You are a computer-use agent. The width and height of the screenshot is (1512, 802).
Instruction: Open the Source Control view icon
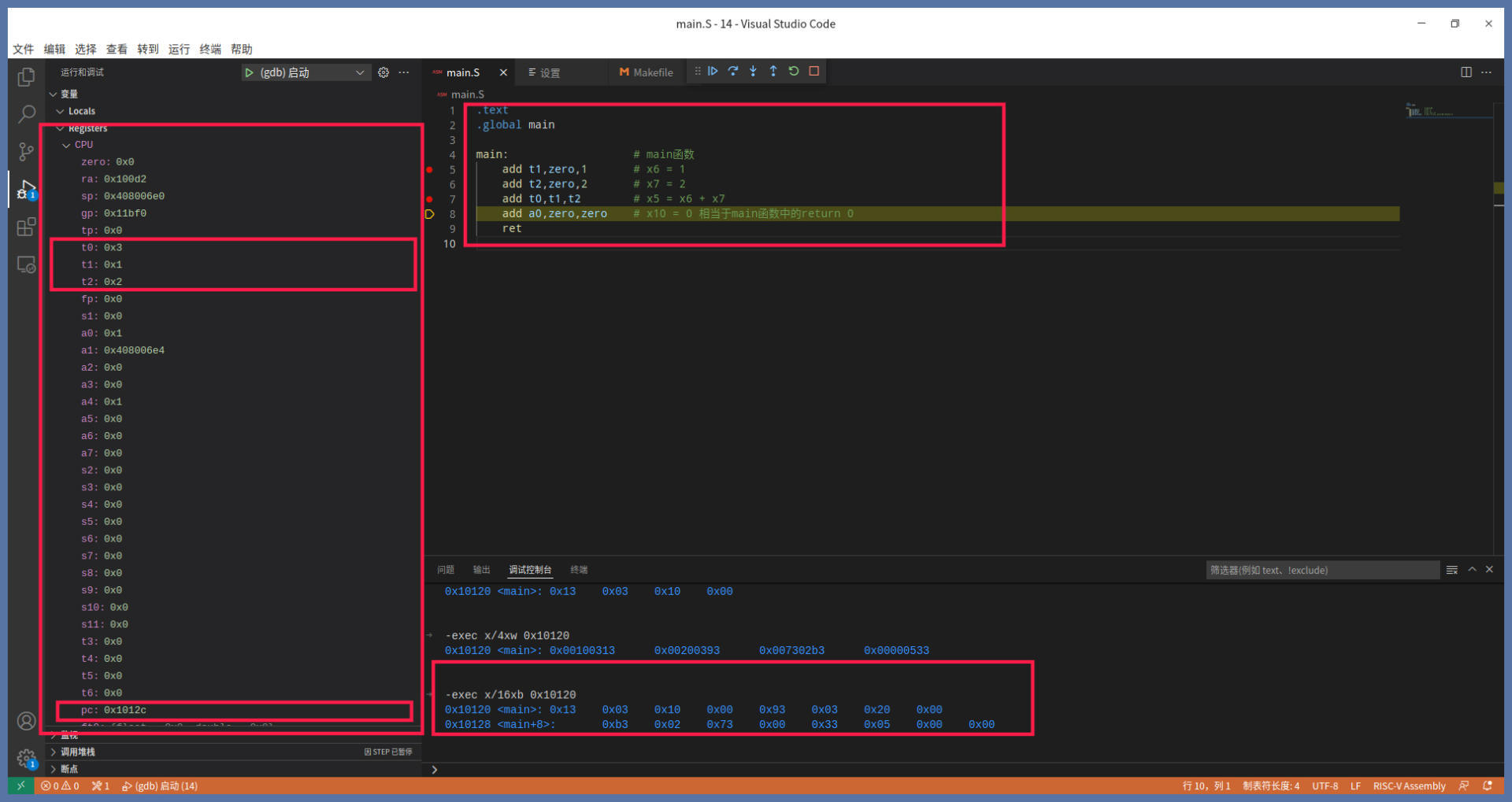26,152
